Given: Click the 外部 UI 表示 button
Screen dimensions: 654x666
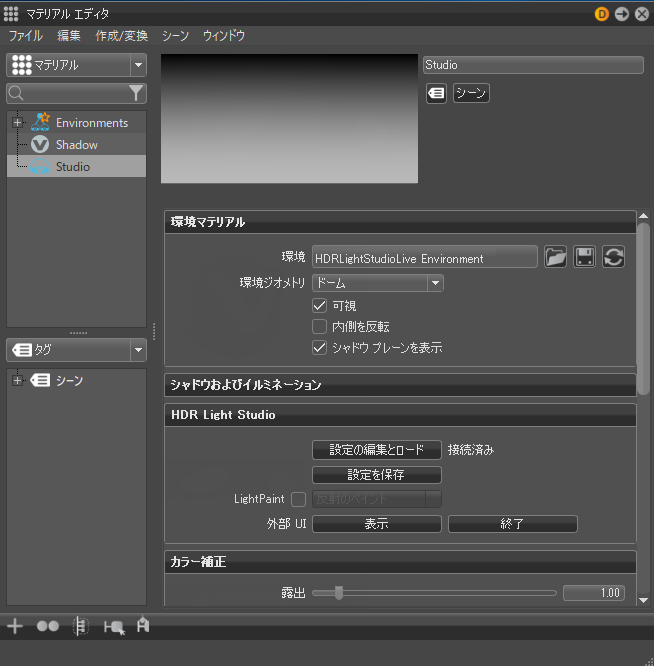Looking at the screenshot, I should [x=377, y=524].
